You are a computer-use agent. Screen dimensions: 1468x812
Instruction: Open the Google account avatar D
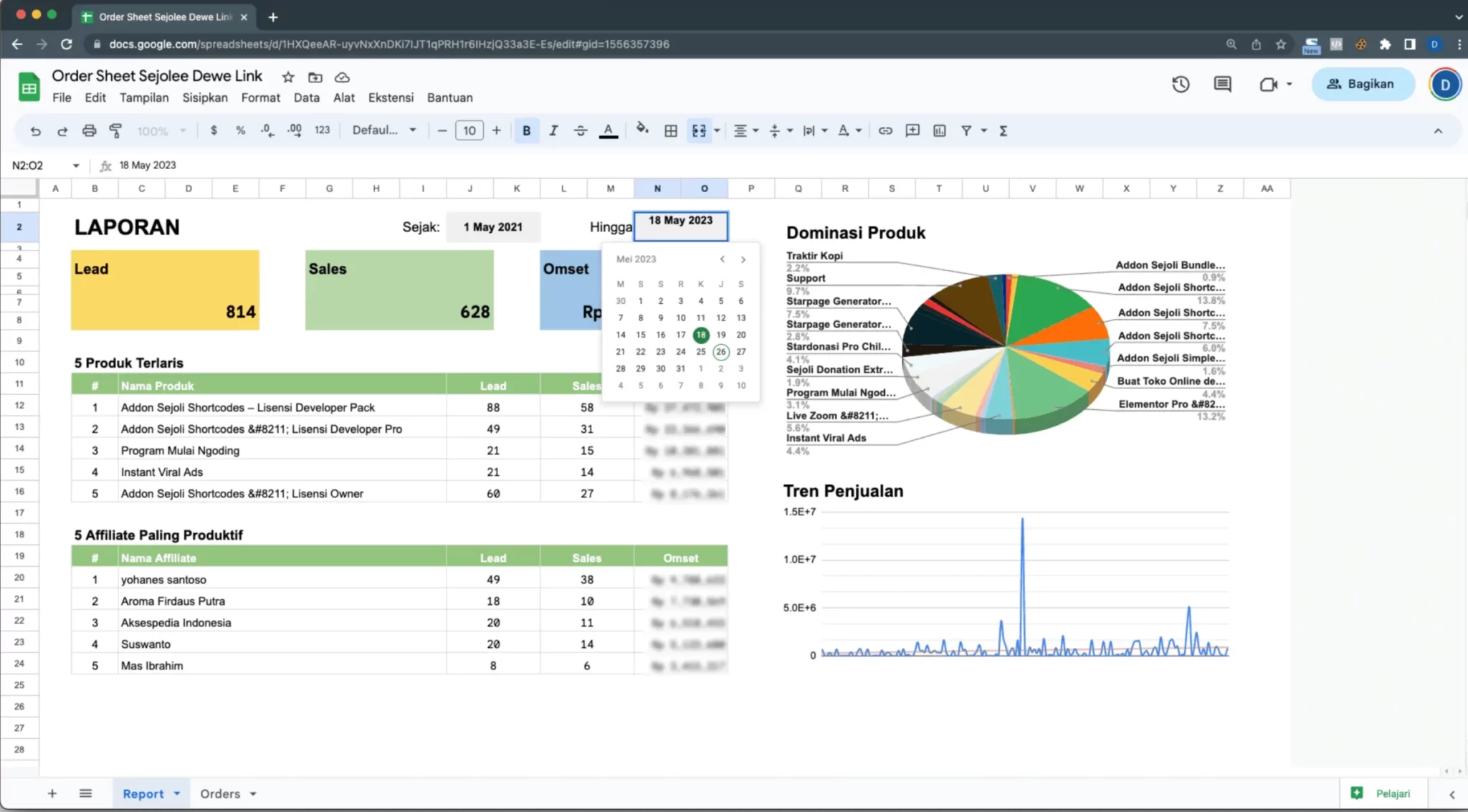1444,85
